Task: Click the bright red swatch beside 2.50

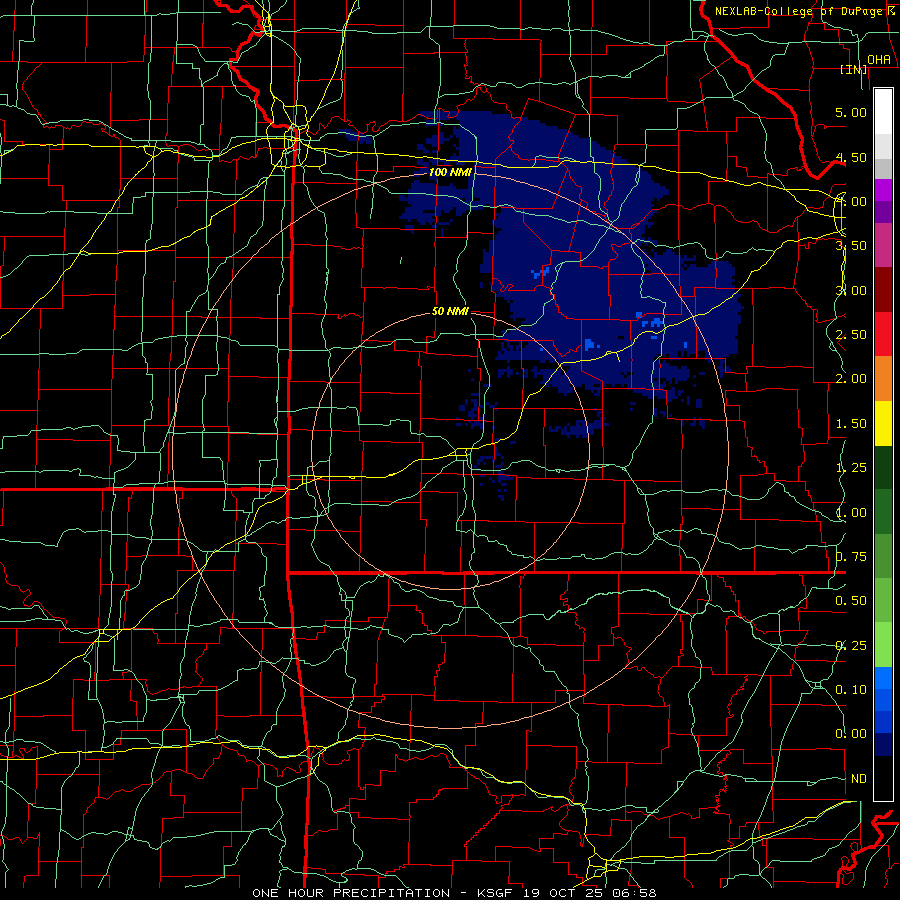Action: 883,335
